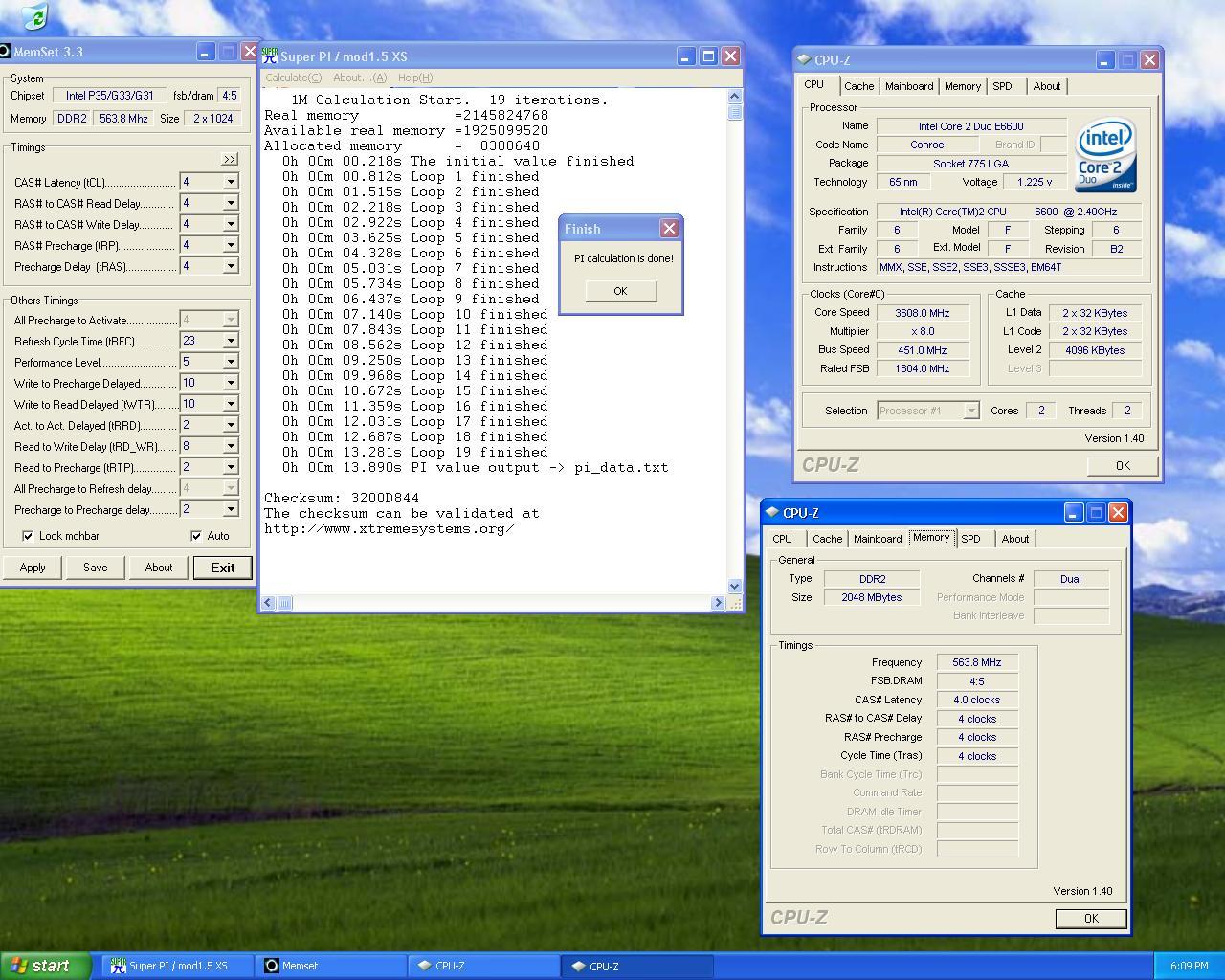Open Write to Precharge Delayed dropdown
This screenshot has width=1225, height=980.
coord(231,383)
